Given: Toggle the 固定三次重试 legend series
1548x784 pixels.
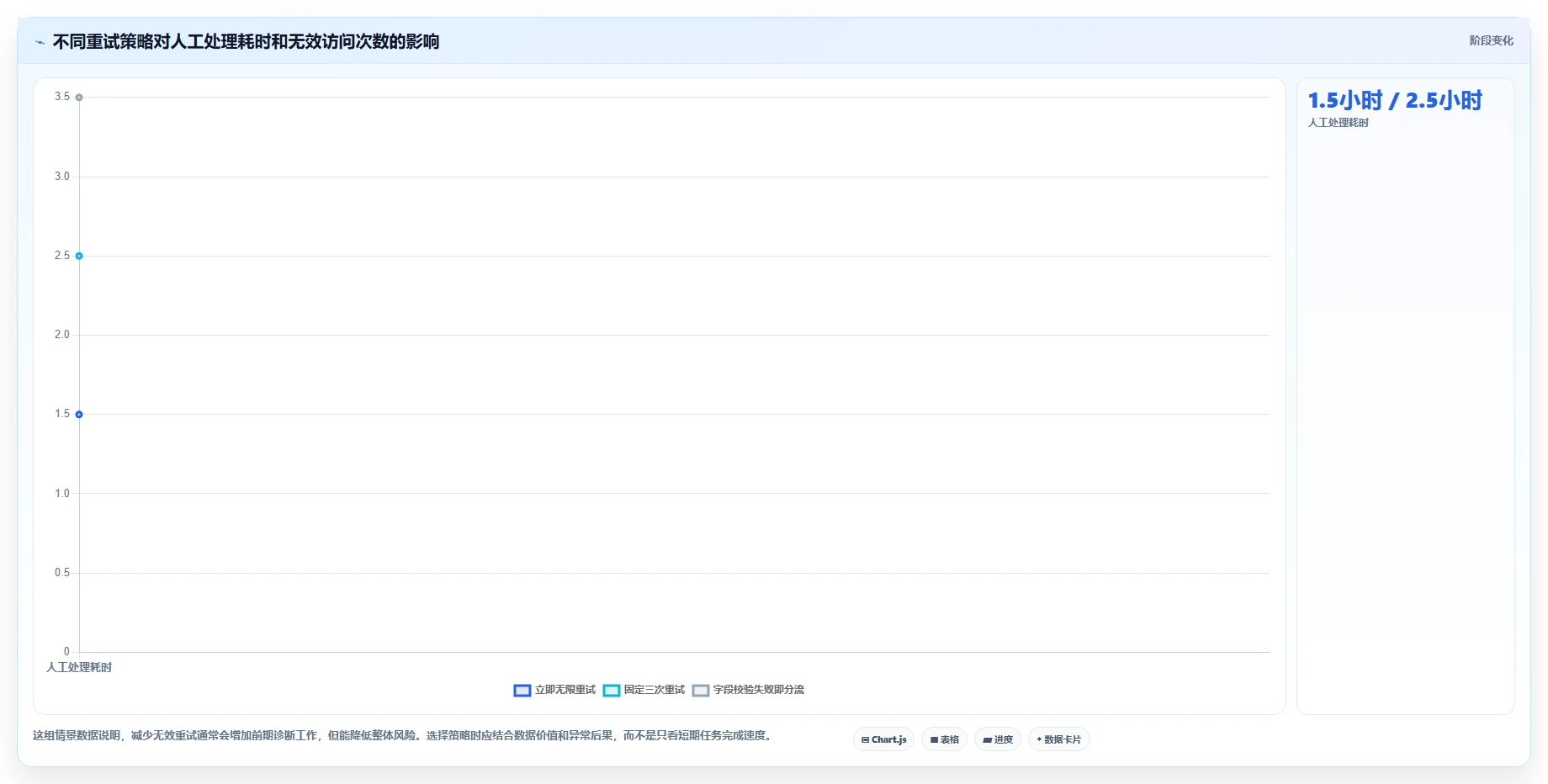Looking at the screenshot, I should pyautogui.click(x=644, y=690).
